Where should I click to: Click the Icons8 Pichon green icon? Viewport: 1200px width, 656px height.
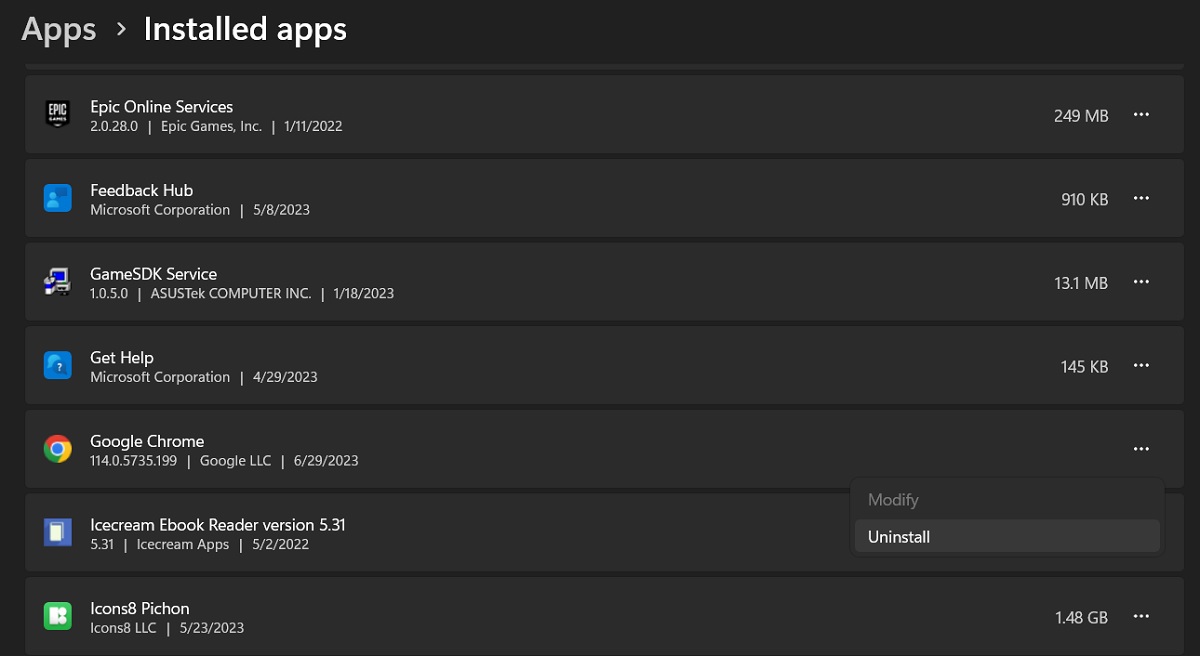(57, 616)
